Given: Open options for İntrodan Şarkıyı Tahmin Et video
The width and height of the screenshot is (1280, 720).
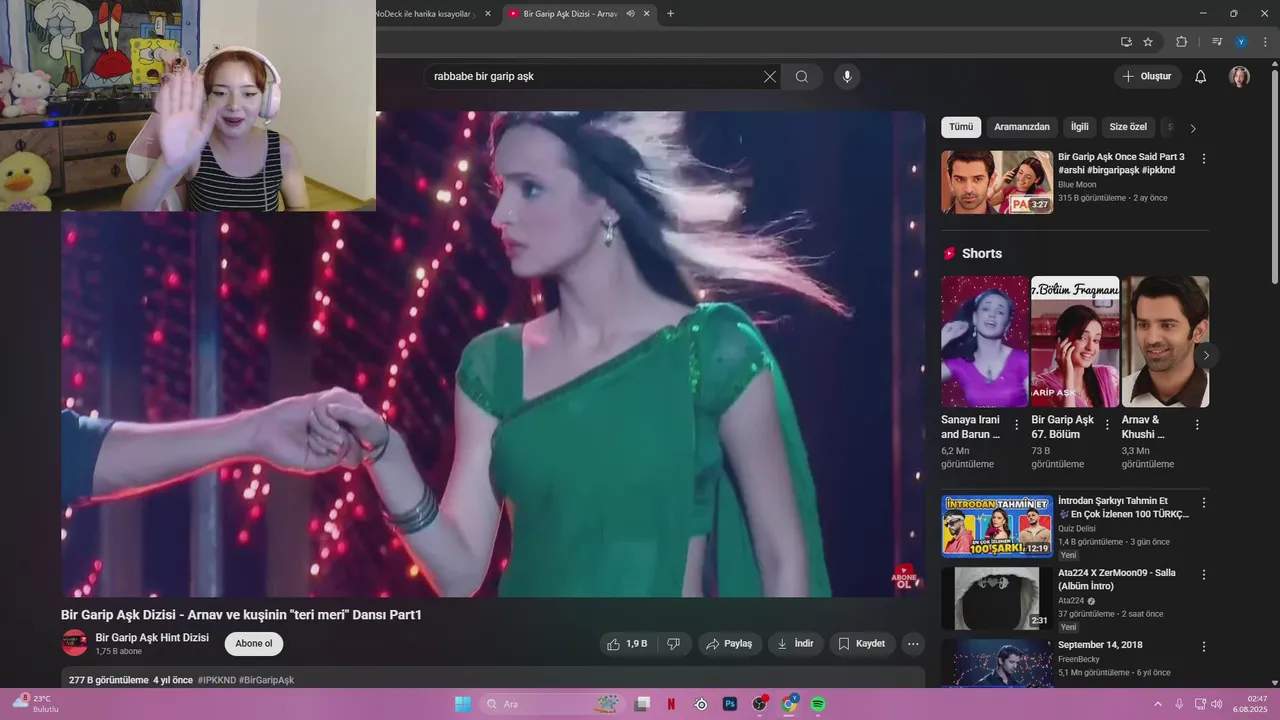Looking at the screenshot, I should pyautogui.click(x=1204, y=503).
